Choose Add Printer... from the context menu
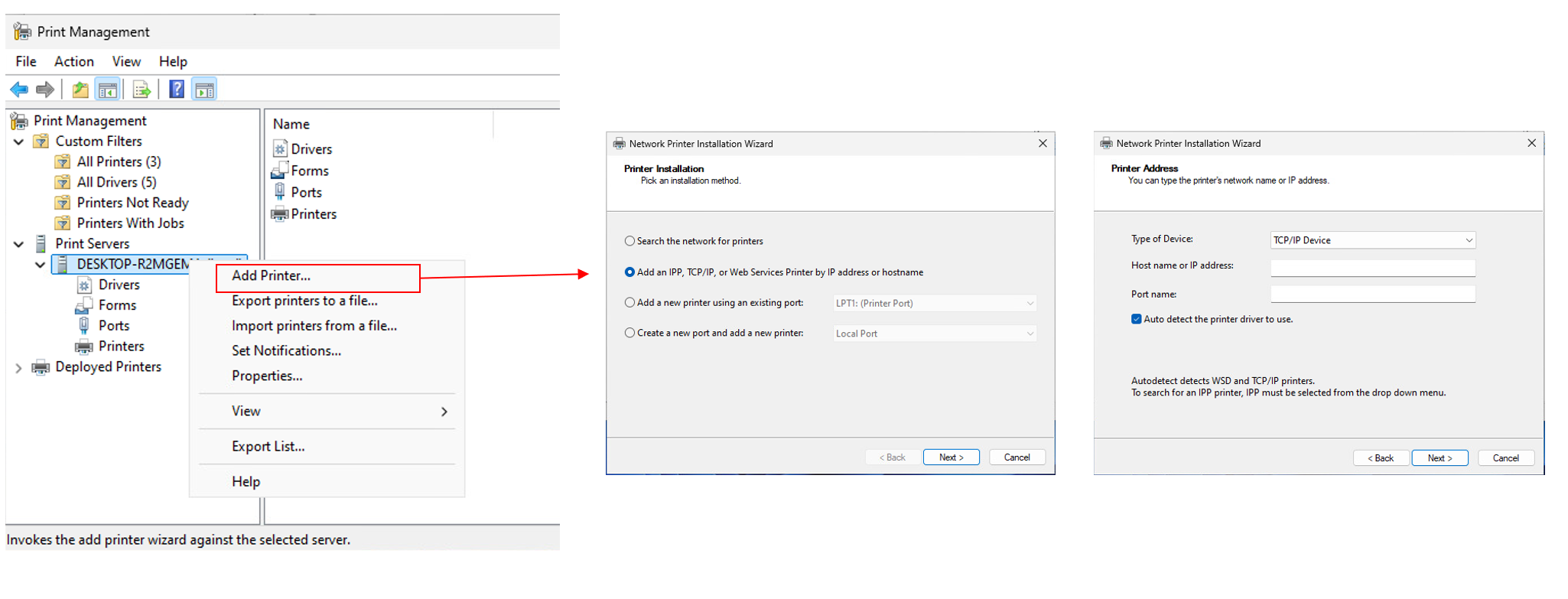This screenshot has width=1568, height=599. [x=272, y=276]
